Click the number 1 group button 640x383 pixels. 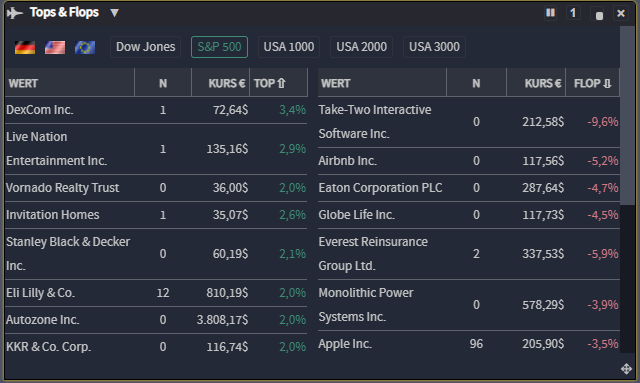tap(573, 13)
